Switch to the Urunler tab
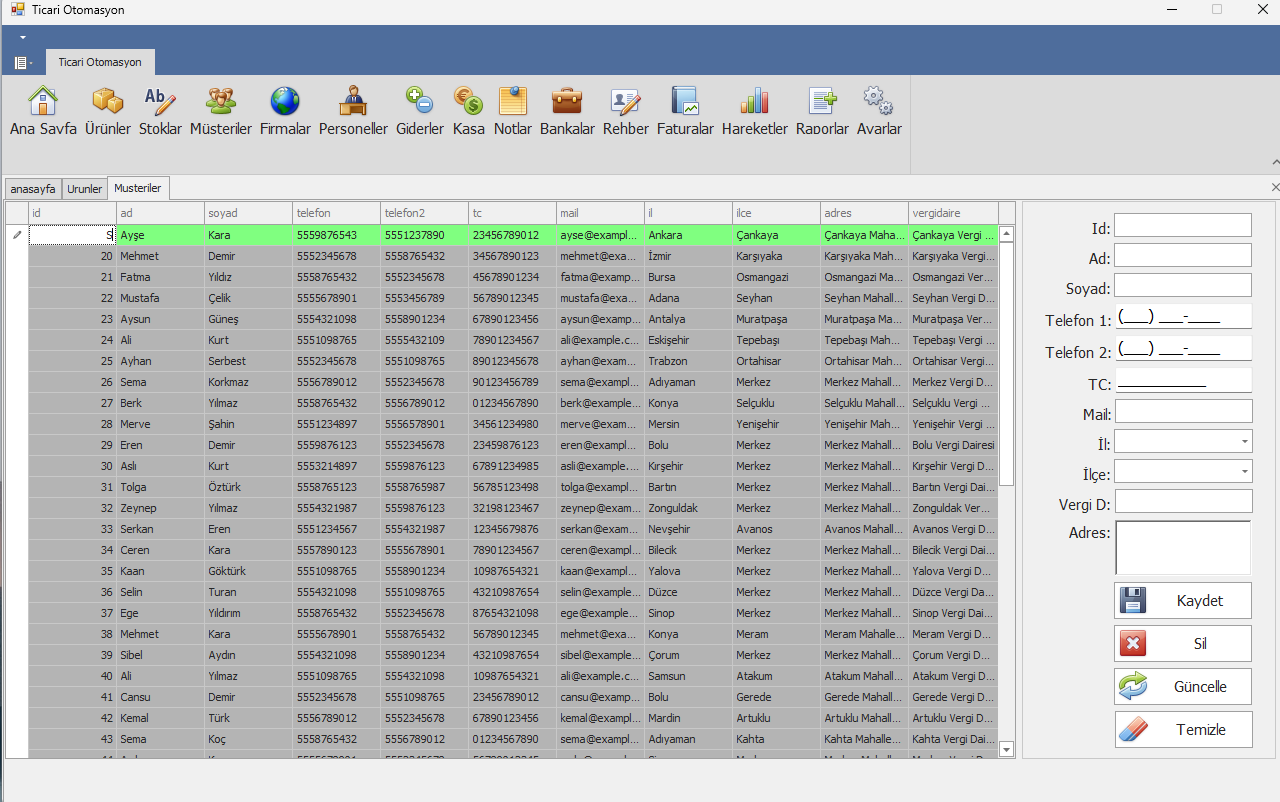1280x802 pixels. click(x=85, y=189)
